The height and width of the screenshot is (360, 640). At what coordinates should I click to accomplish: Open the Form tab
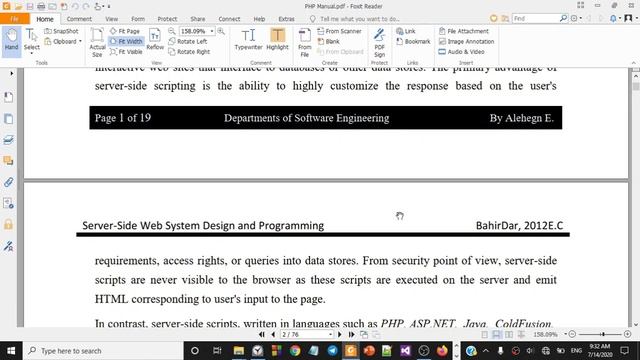[x=138, y=19]
